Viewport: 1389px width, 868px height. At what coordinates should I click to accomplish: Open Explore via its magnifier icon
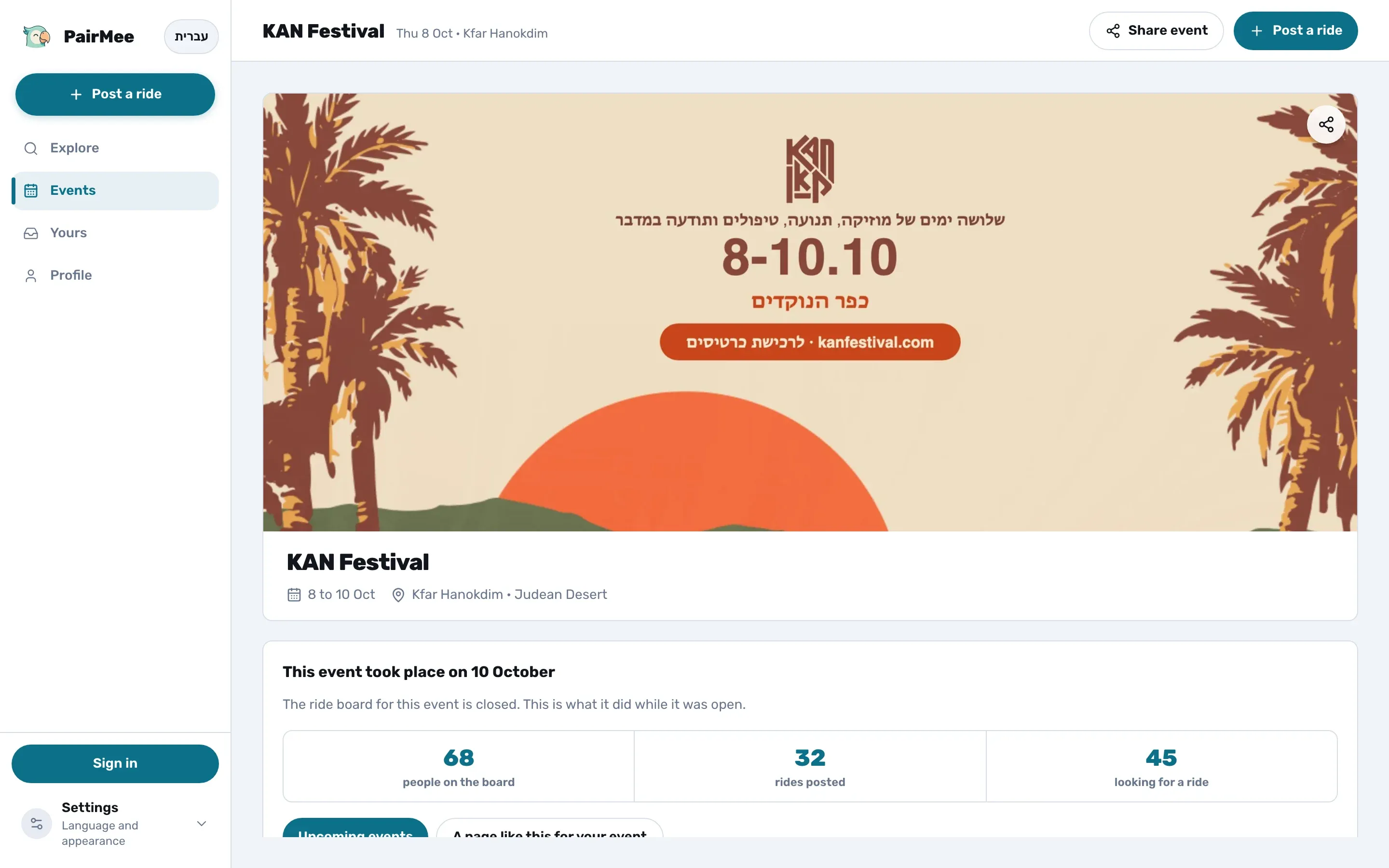31,149
